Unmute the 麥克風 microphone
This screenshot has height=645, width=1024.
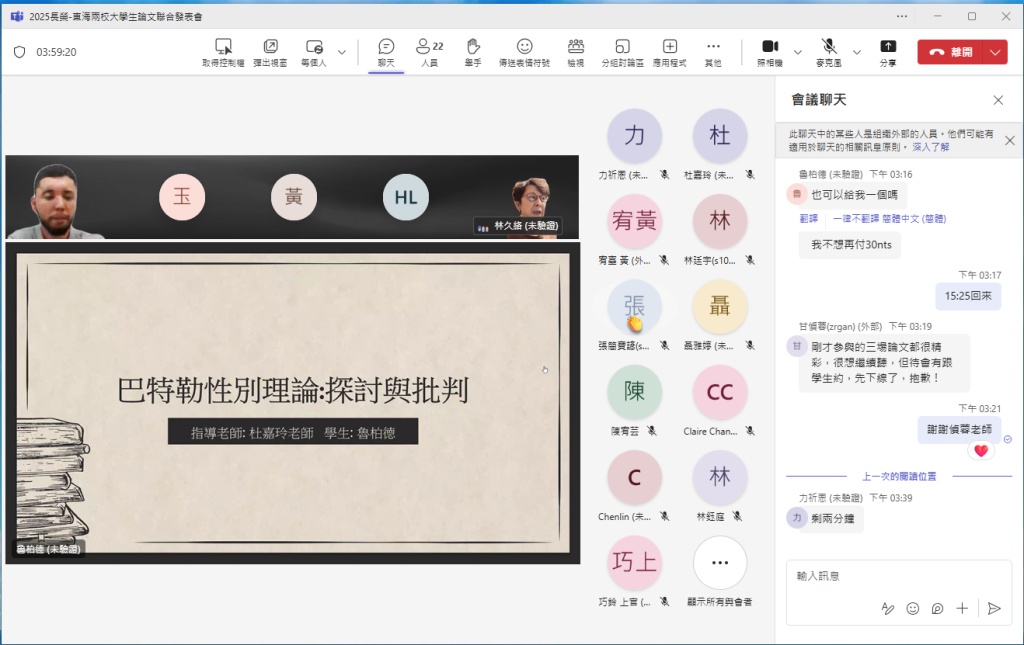[829, 52]
